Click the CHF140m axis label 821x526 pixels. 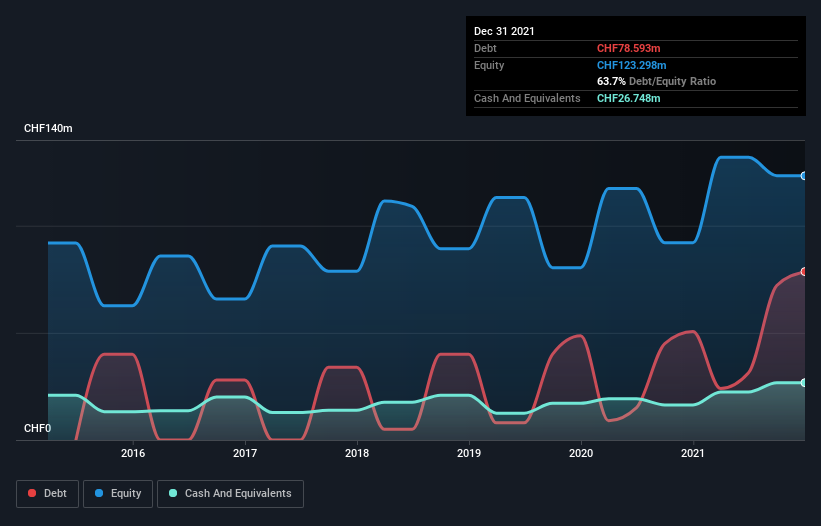click(x=48, y=128)
